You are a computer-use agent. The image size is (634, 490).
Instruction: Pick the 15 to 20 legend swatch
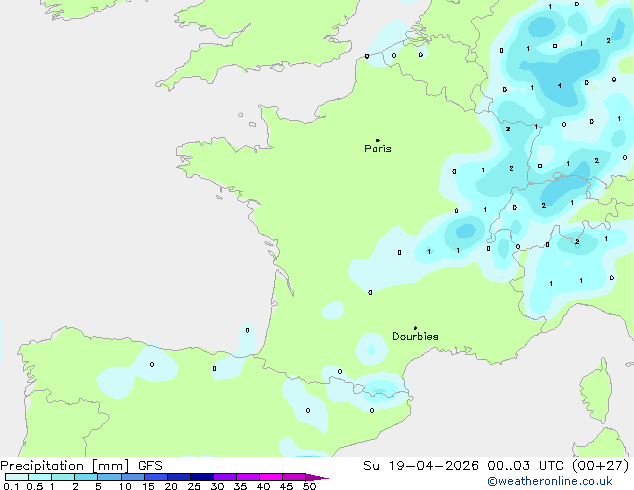(156, 477)
